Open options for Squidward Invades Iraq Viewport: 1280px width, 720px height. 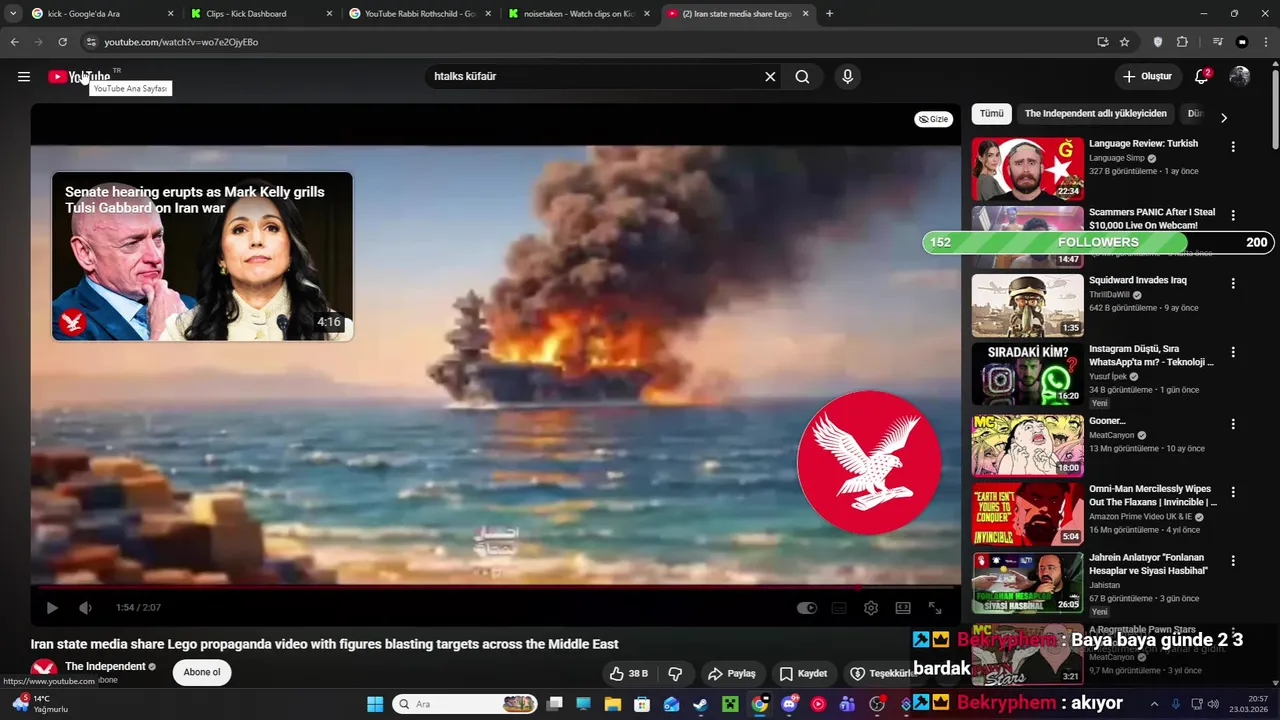coord(1233,283)
